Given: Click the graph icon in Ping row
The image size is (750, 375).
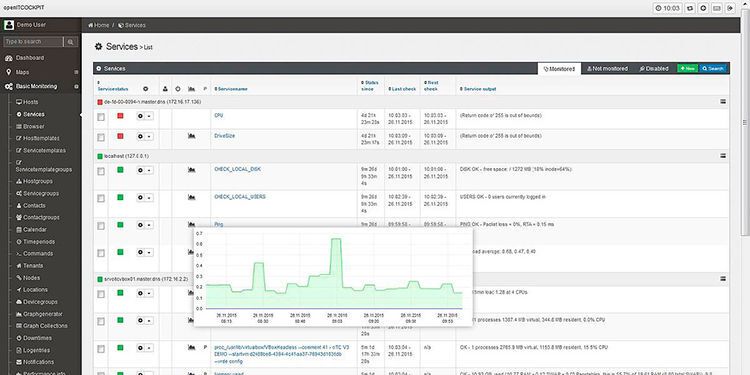Looking at the screenshot, I should (191, 224).
